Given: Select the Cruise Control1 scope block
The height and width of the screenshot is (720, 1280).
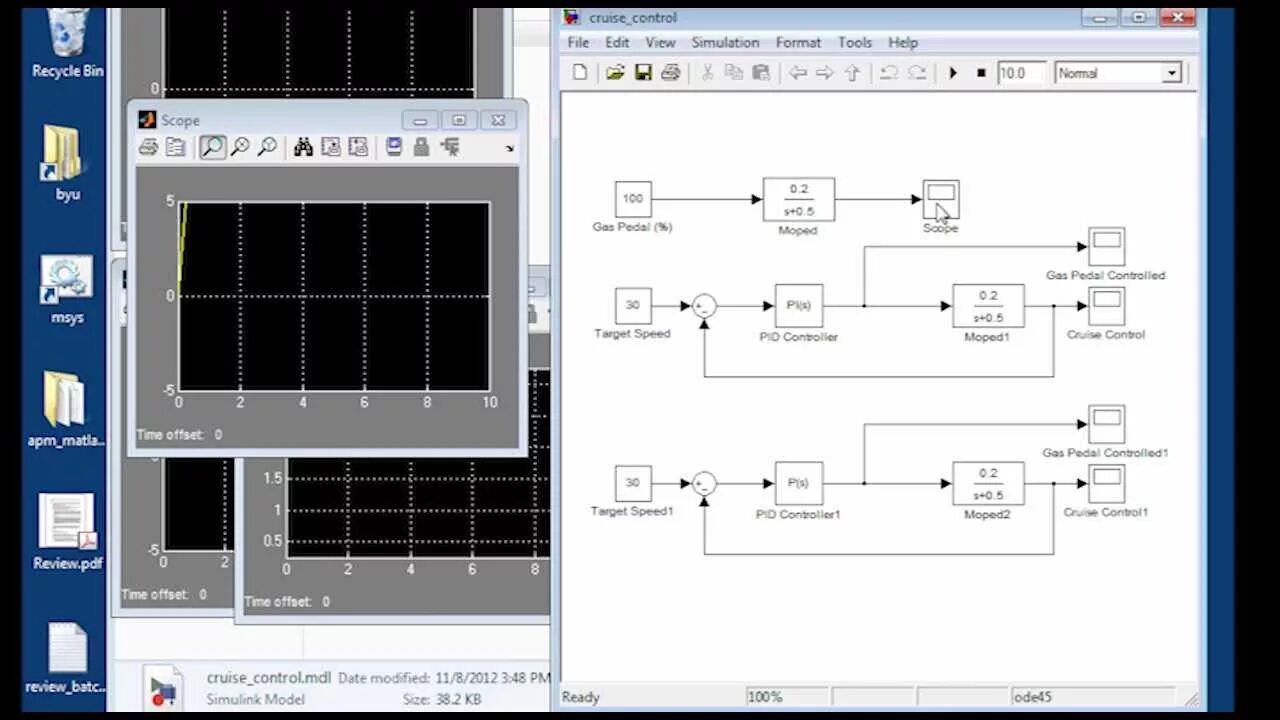Looking at the screenshot, I should pyautogui.click(x=1106, y=484).
